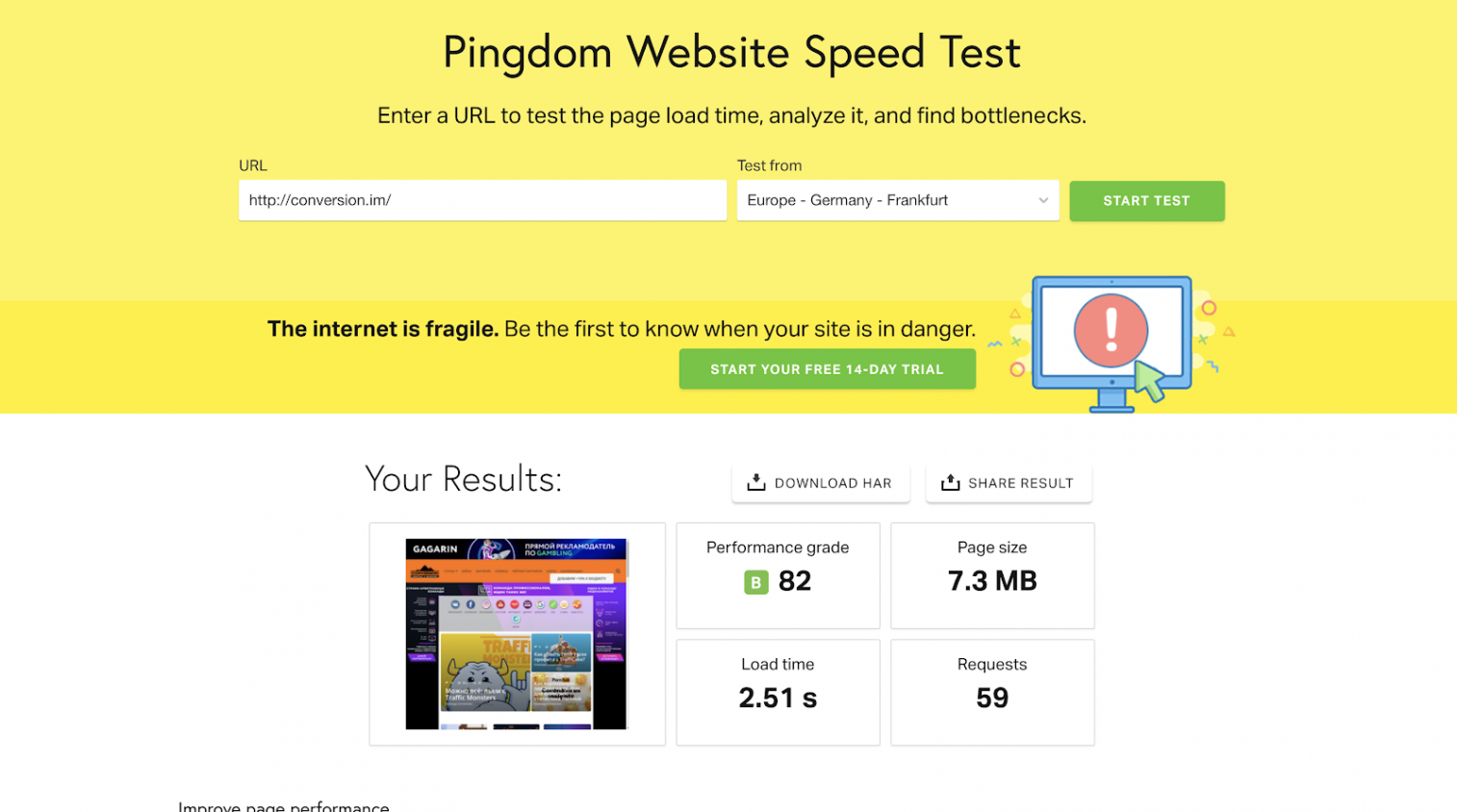Click the DOWNLOAD HAR button
This screenshot has height=812, width=1457.
(x=820, y=483)
